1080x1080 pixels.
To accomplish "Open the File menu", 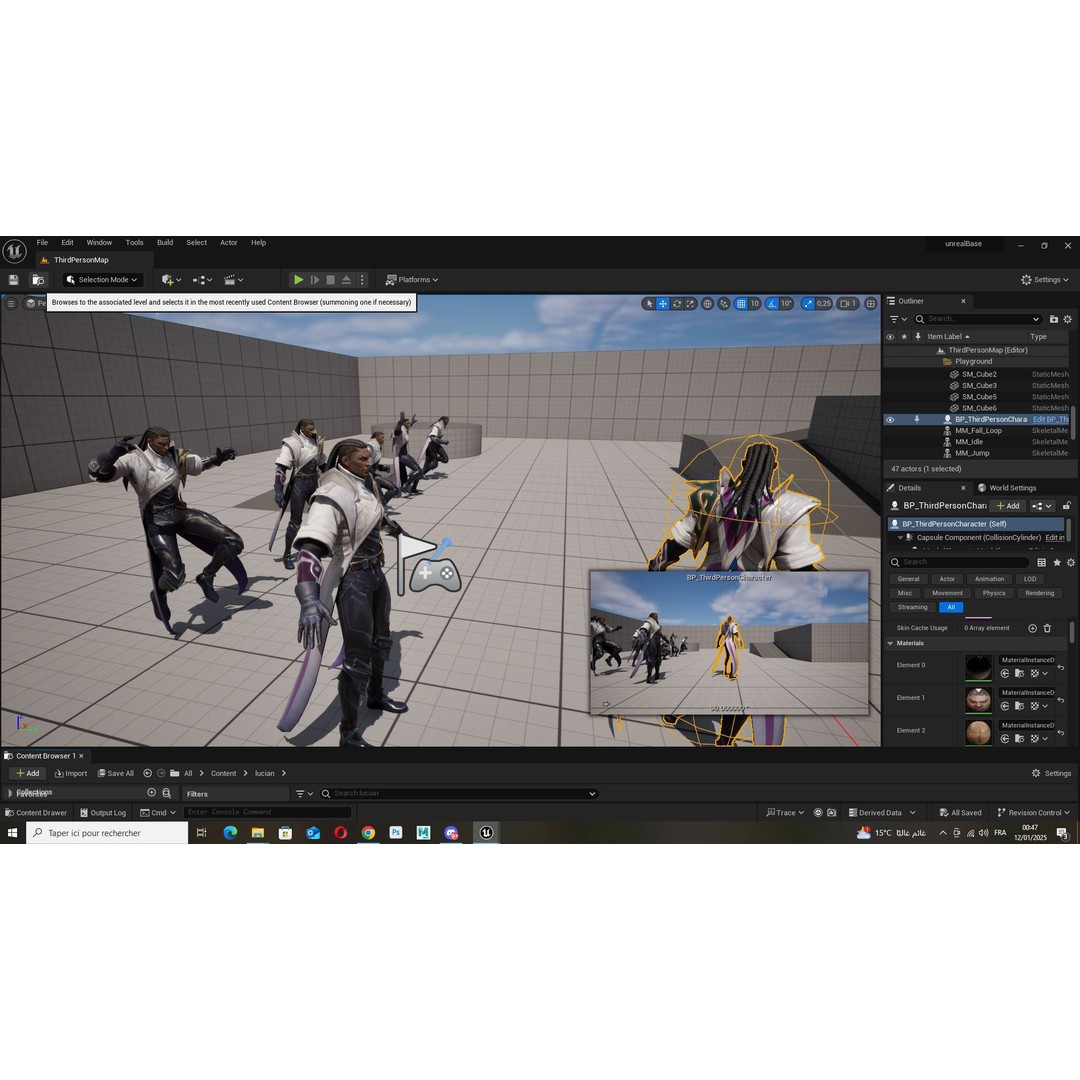I will [42, 242].
